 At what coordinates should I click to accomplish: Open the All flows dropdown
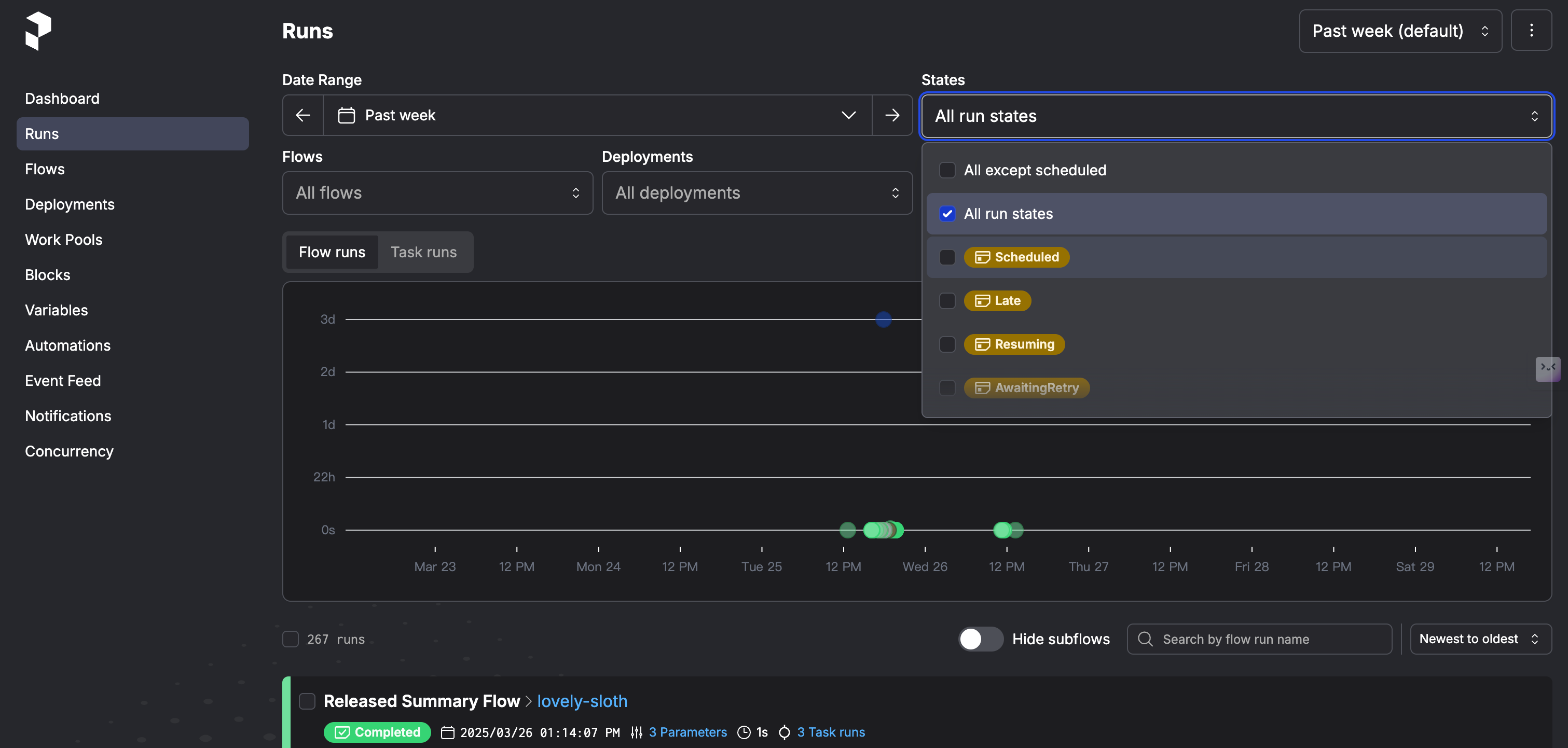[x=437, y=193]
